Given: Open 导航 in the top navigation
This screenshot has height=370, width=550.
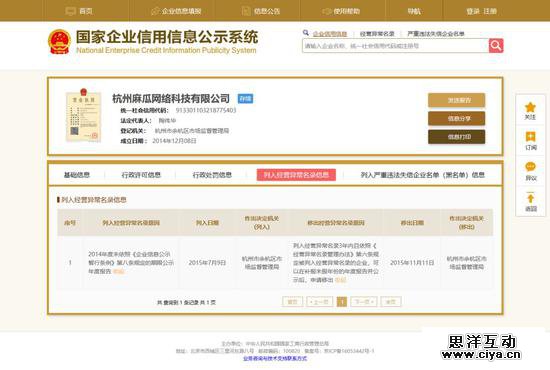Looking at the screenshot, I should click(414, 11).
